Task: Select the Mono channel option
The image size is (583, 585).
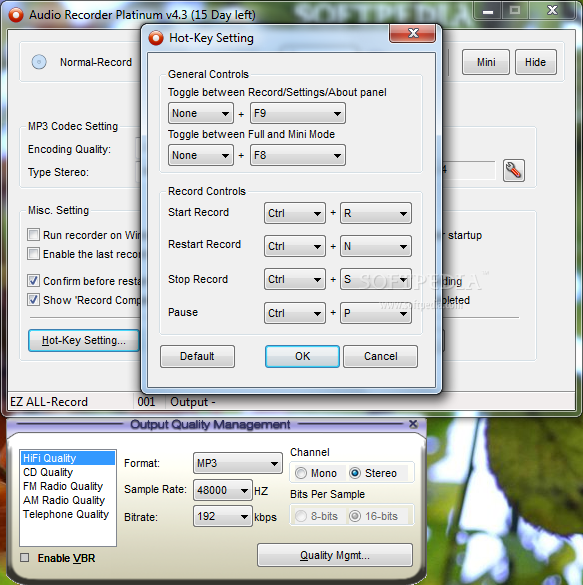Action: 301,473
